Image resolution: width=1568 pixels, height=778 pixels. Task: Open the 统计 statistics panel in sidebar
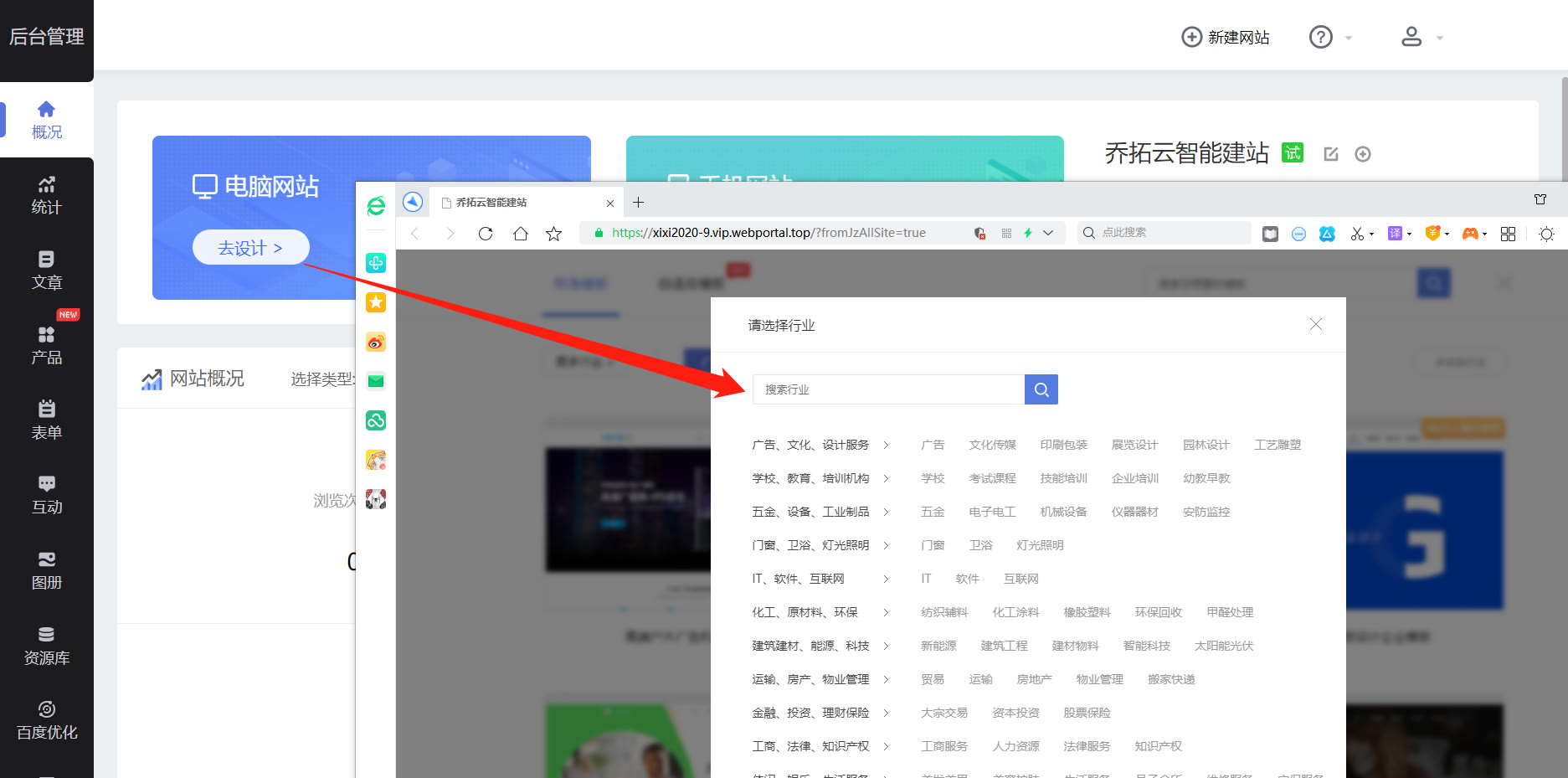pyautogui.click(x=46, y=194)
